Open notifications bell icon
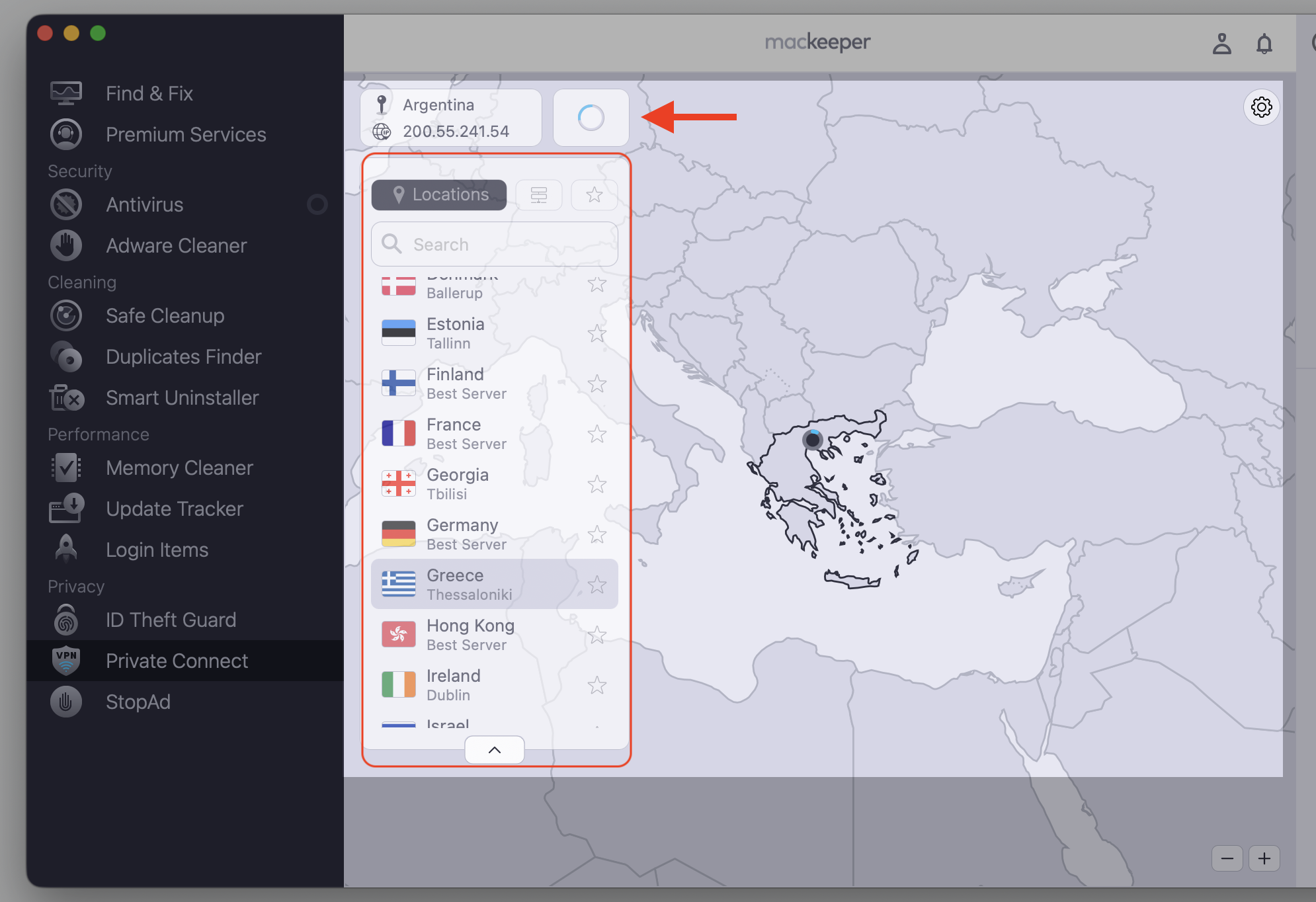The image size is (1316, 902). coord(1264,44)
